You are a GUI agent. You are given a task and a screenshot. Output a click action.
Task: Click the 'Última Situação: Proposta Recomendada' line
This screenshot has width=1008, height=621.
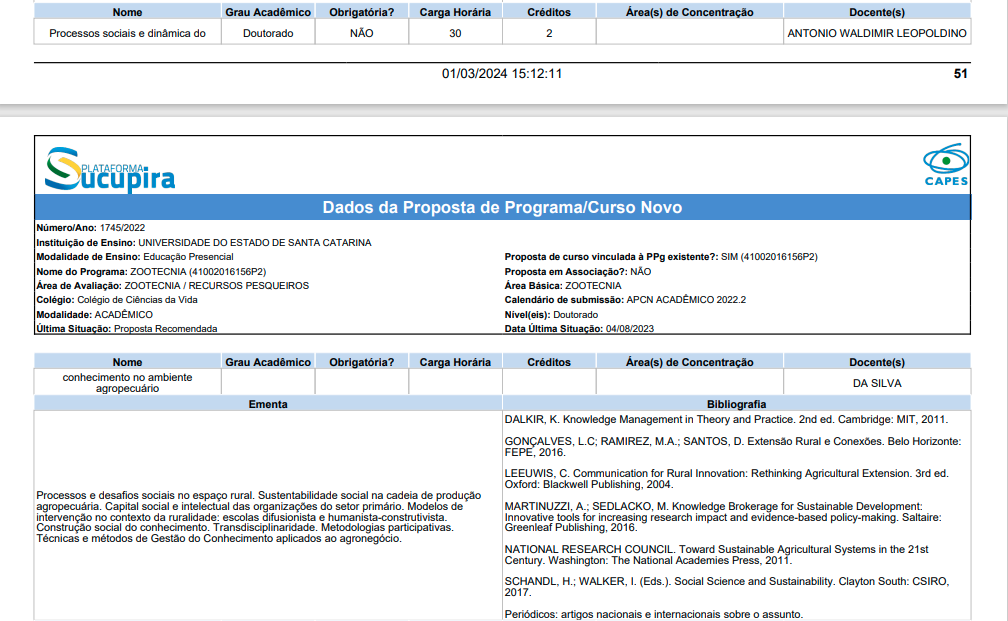point(126,328)
